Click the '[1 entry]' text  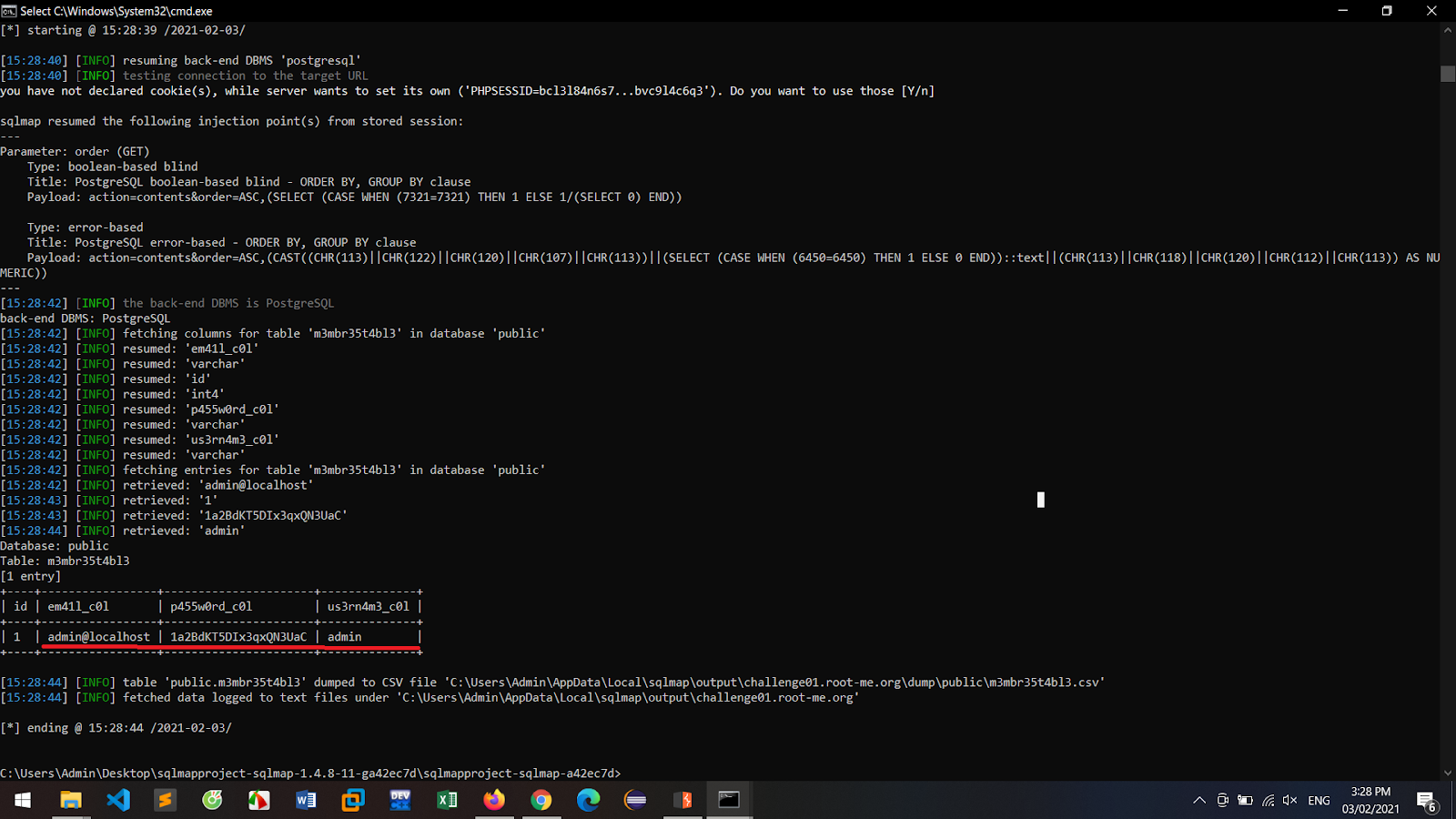pos(31,576)
